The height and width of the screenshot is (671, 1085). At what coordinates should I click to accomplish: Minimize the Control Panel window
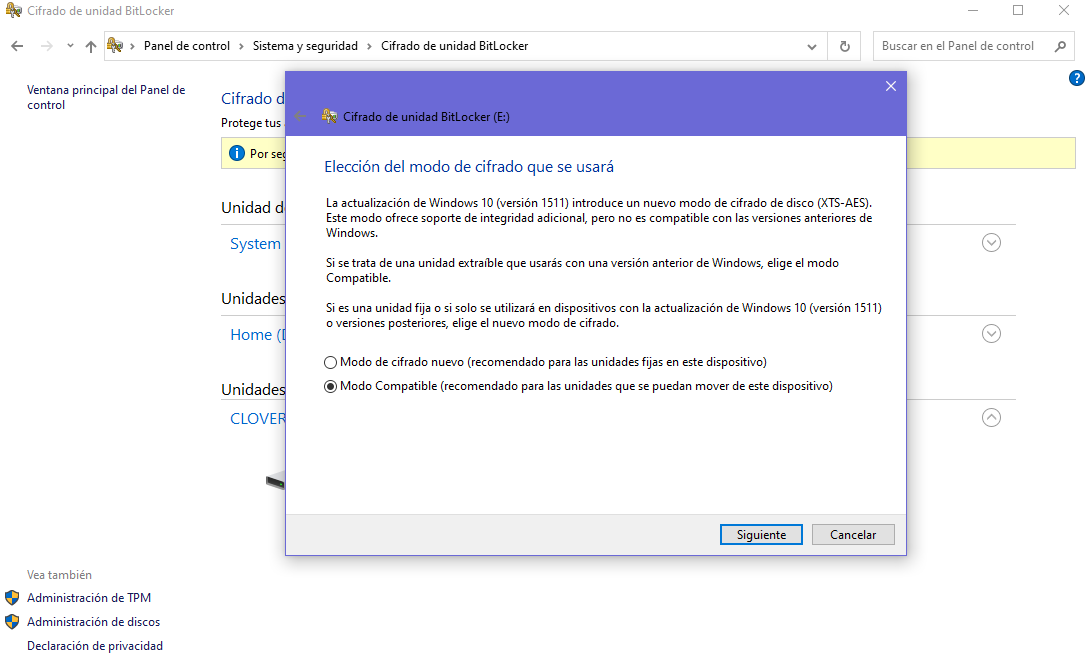(973, 10)
